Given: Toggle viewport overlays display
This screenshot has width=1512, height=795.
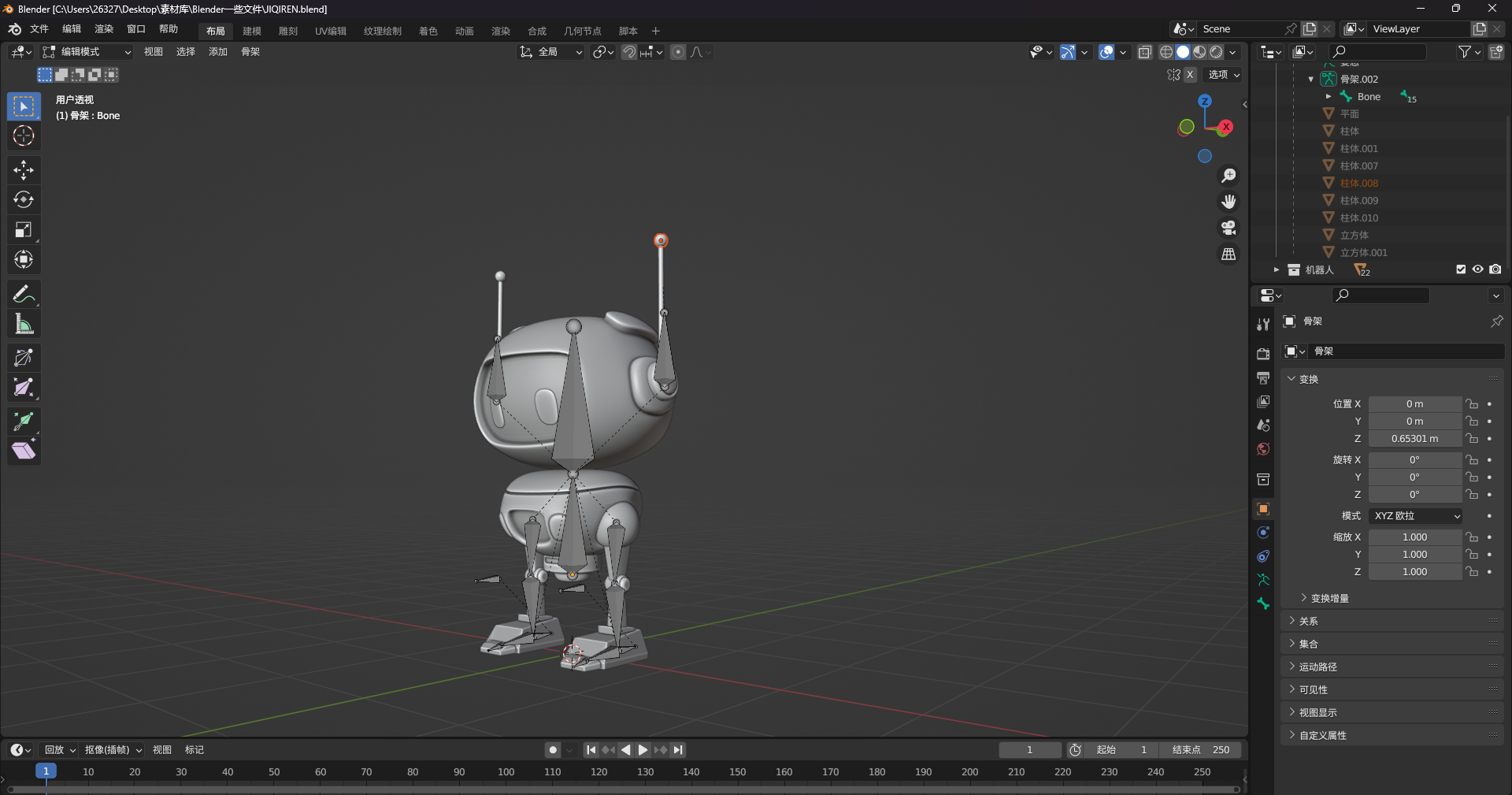Looking at the screenshot, I should pos(1106,52).
